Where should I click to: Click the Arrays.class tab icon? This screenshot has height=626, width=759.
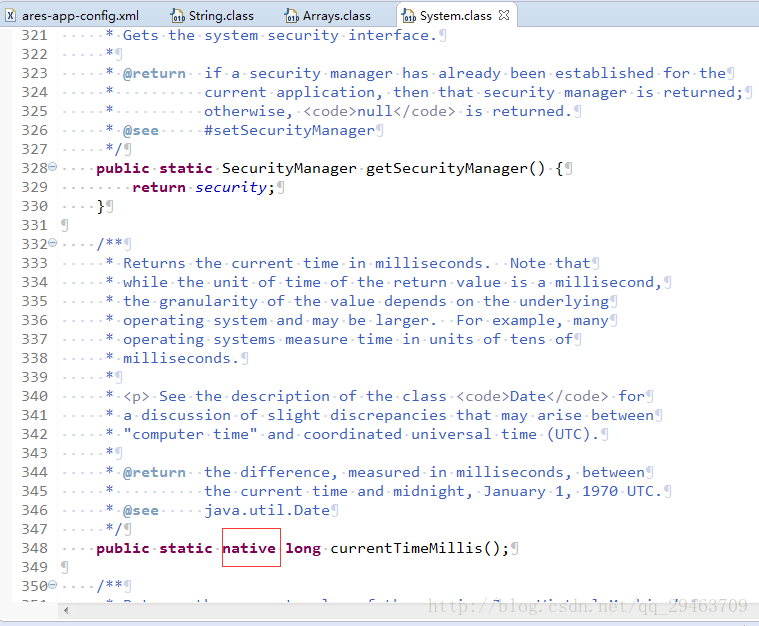point(292,16)
